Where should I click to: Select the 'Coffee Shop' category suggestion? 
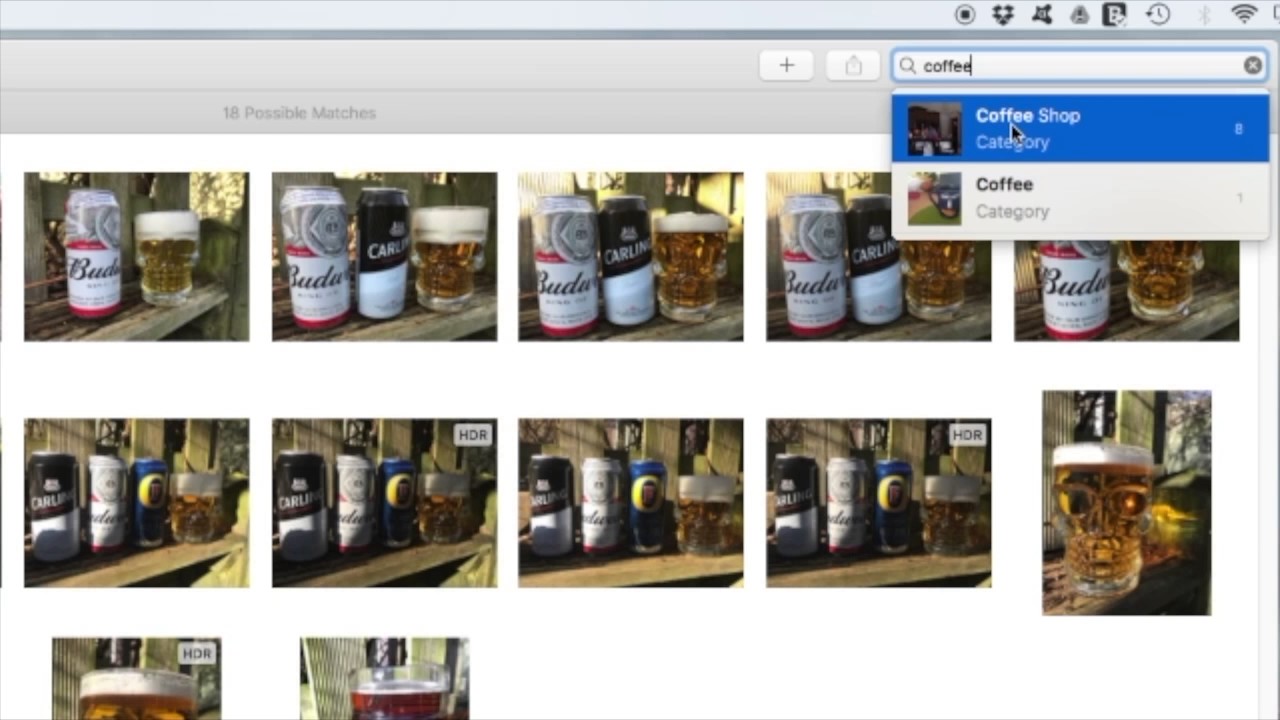pos(1080,128)
